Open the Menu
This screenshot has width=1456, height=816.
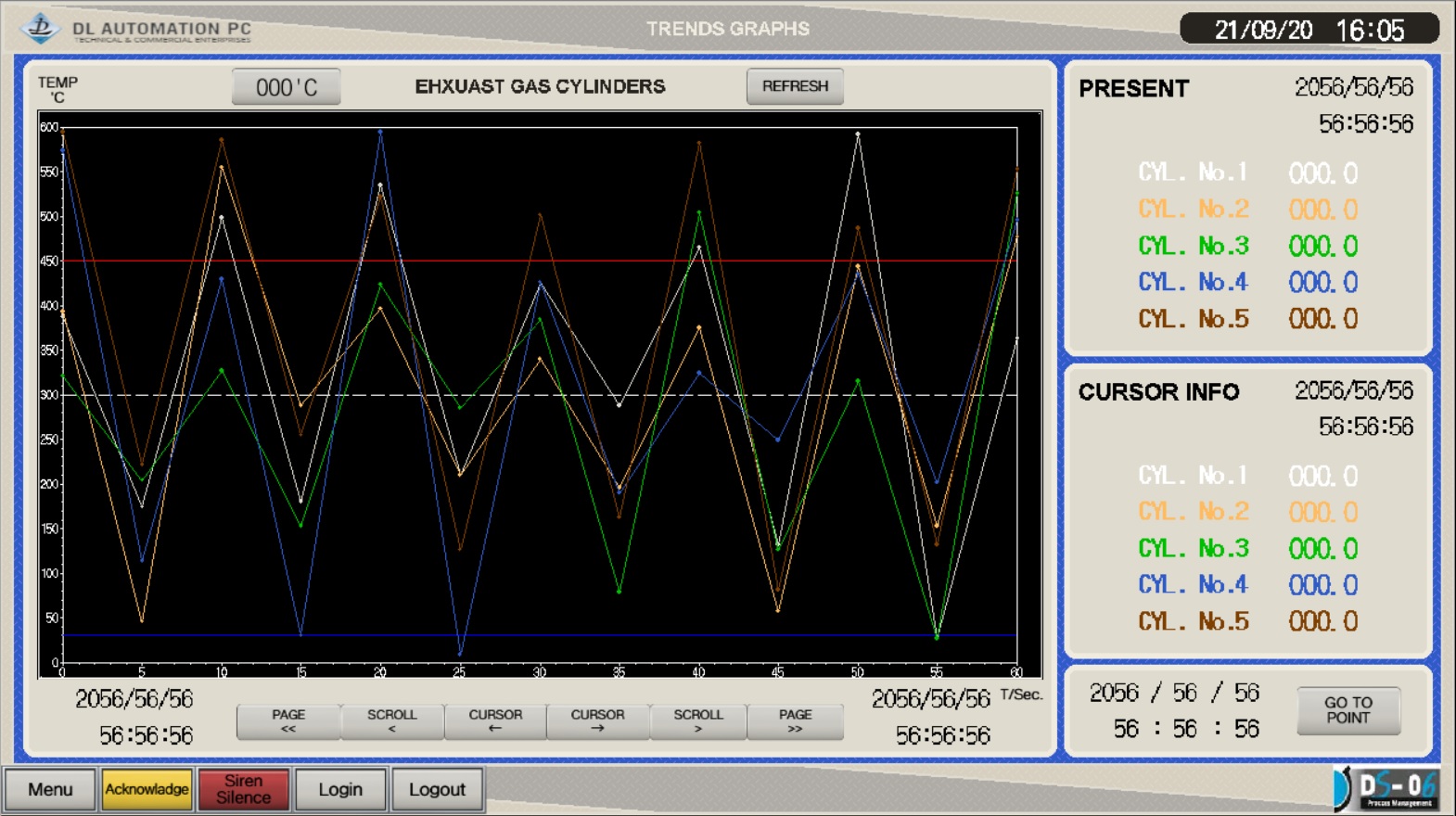tap(50, 789)
